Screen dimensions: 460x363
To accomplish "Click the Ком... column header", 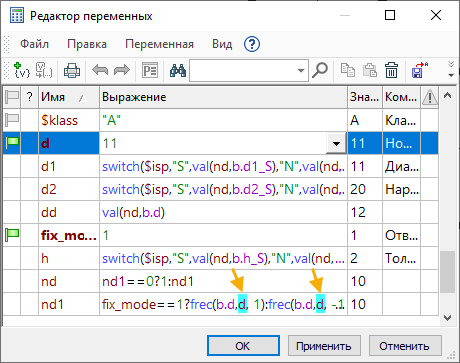I will click(x=401, y=97).
